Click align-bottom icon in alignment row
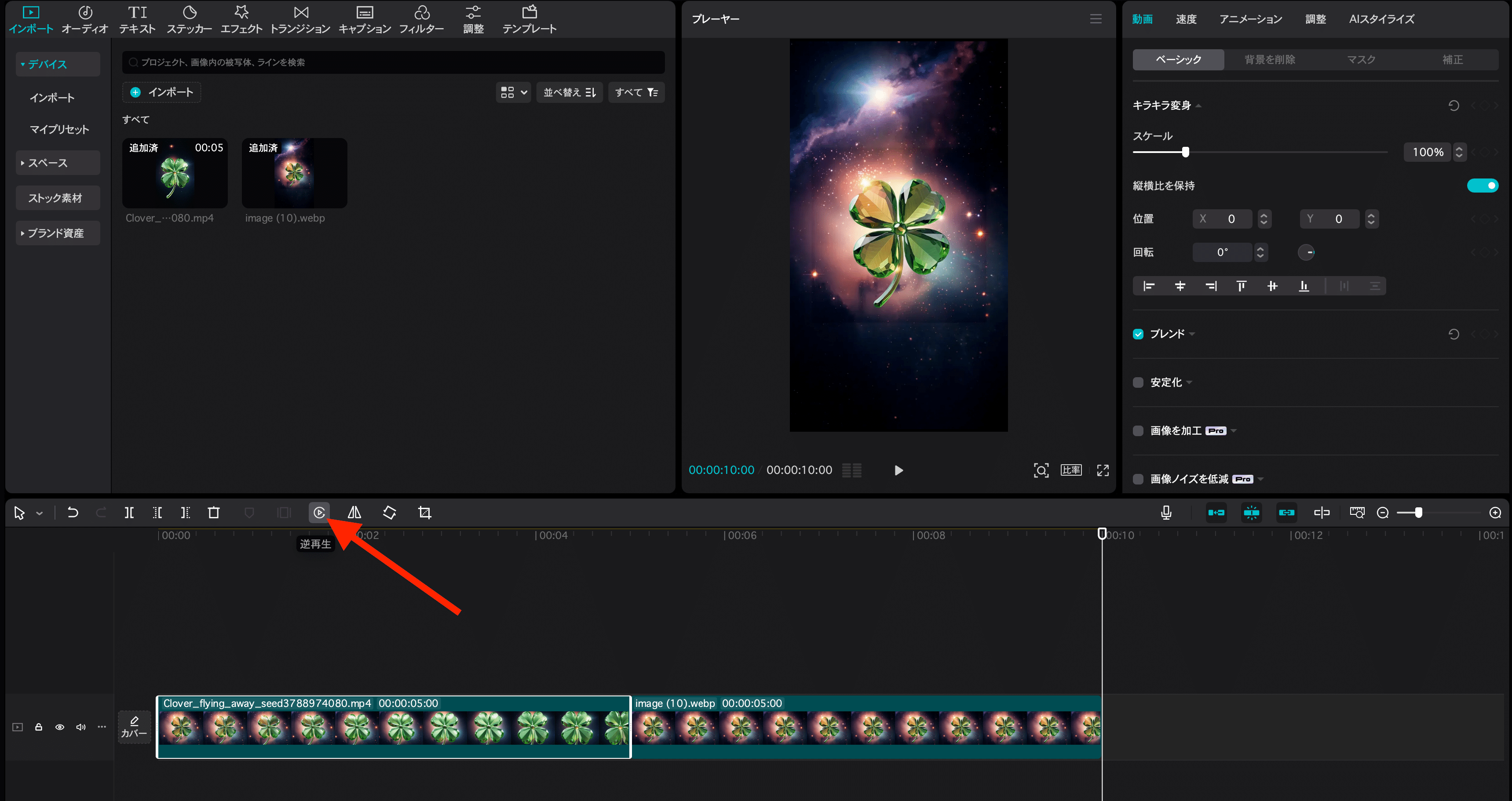 1304,286
